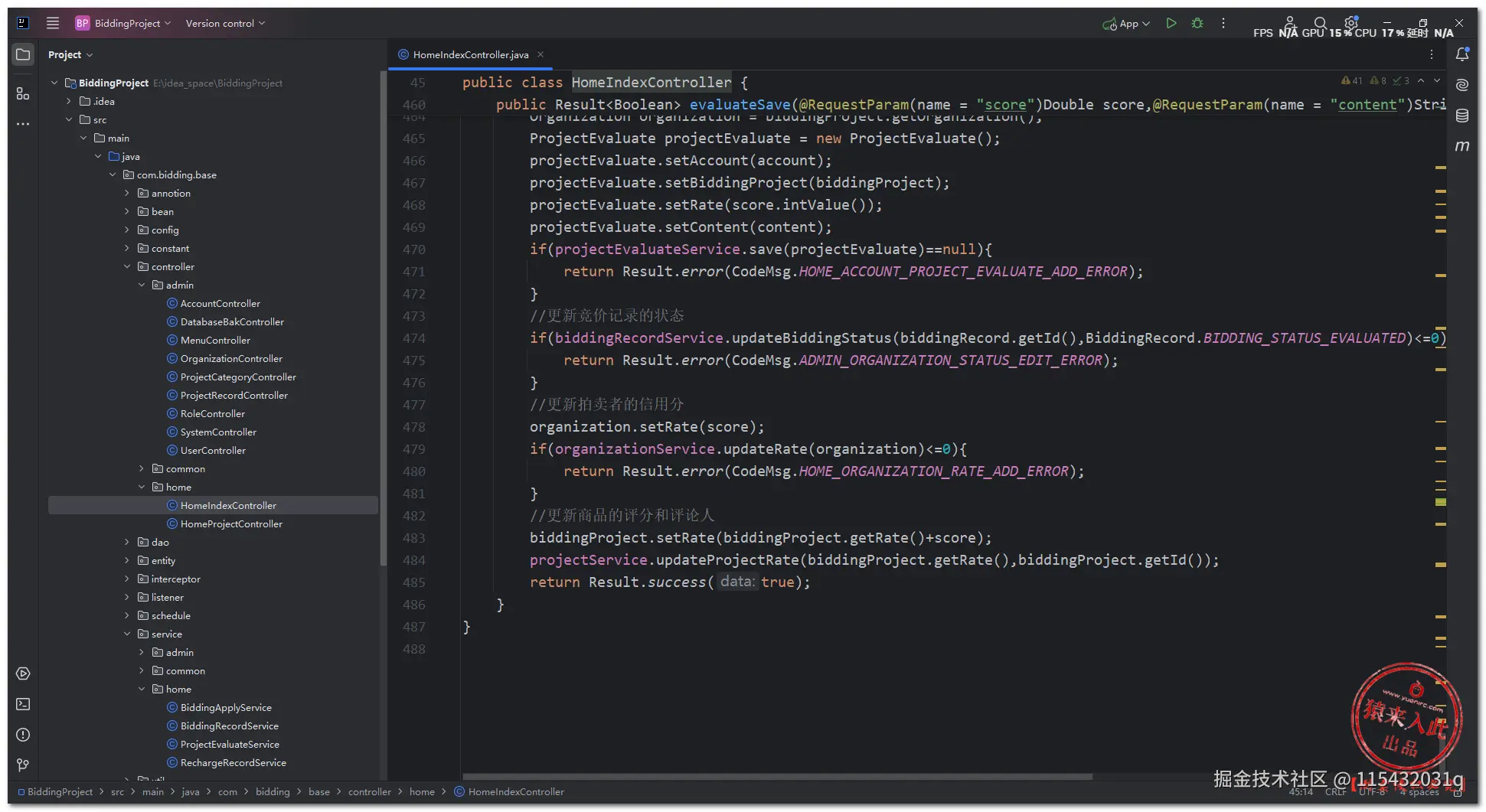Select RechargeRecordService class file

[234, 762]
